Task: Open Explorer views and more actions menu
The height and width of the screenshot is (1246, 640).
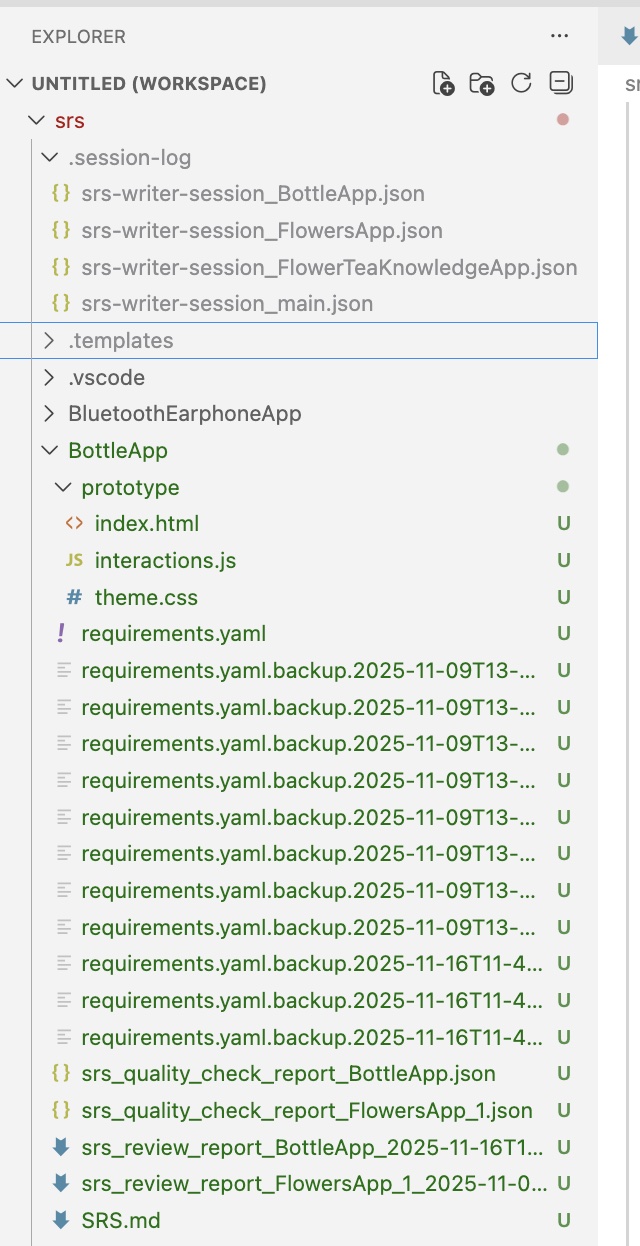Action: [x=559, y=37]
